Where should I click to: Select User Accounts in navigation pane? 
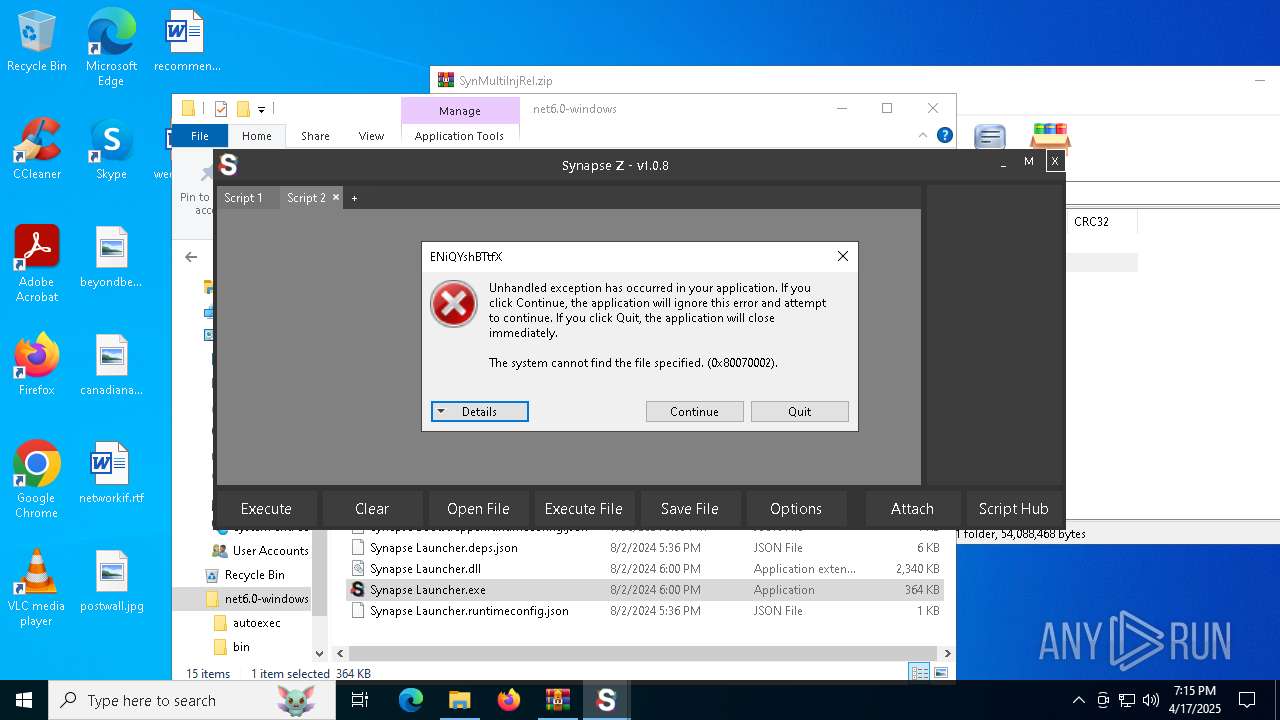[260, 551]
